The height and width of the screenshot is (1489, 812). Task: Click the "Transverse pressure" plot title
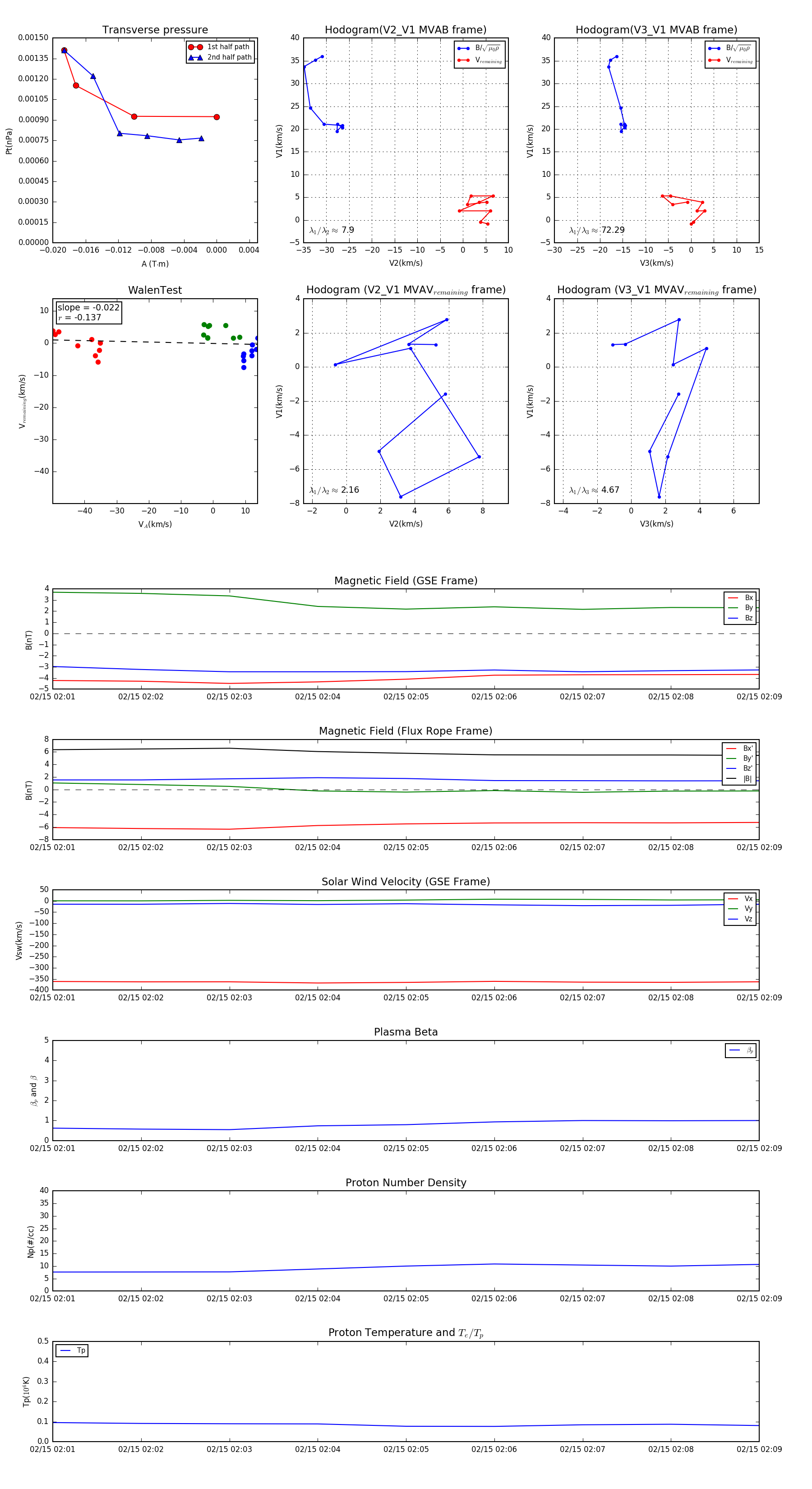[155, 30]
